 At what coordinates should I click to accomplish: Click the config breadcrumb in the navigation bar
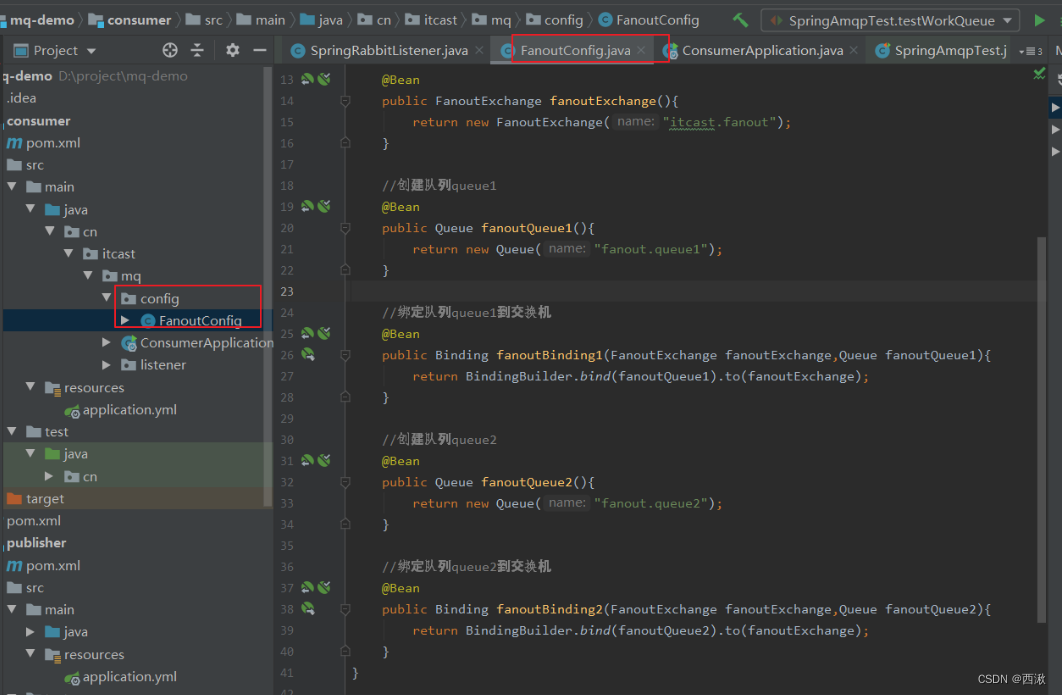(x=555, y=20)
